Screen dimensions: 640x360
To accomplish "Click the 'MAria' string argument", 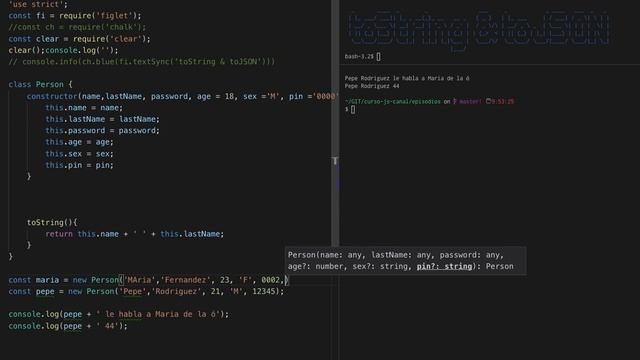I will click(140, 280).
